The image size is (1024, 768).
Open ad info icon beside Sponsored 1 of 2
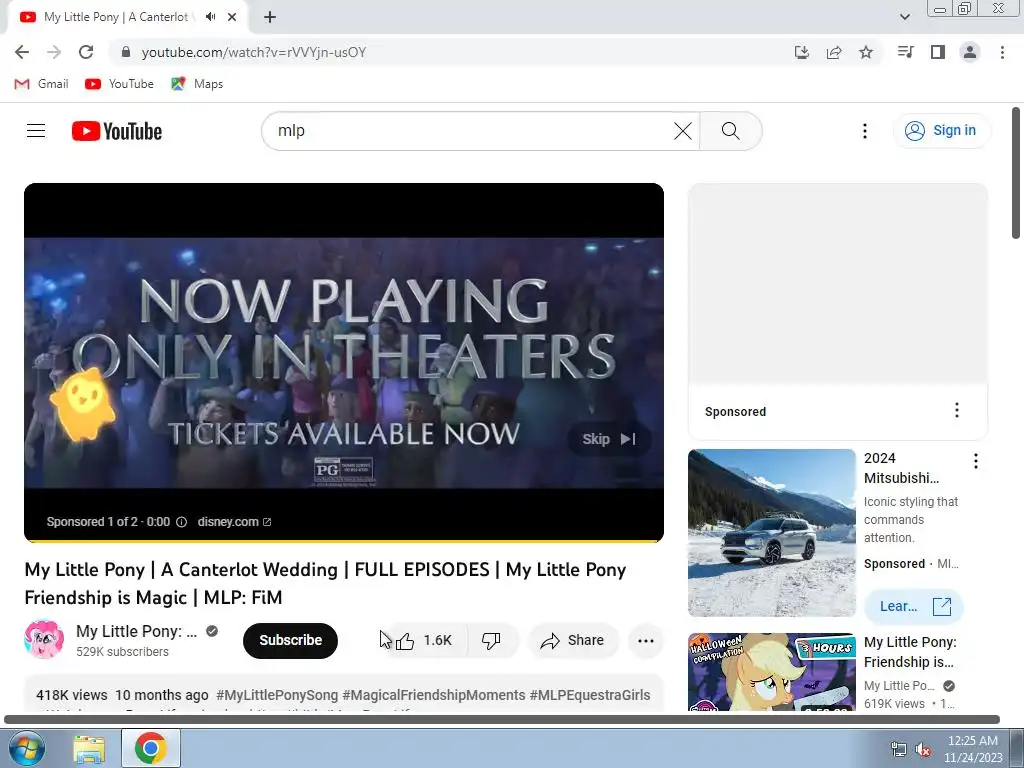coord(182,522)
